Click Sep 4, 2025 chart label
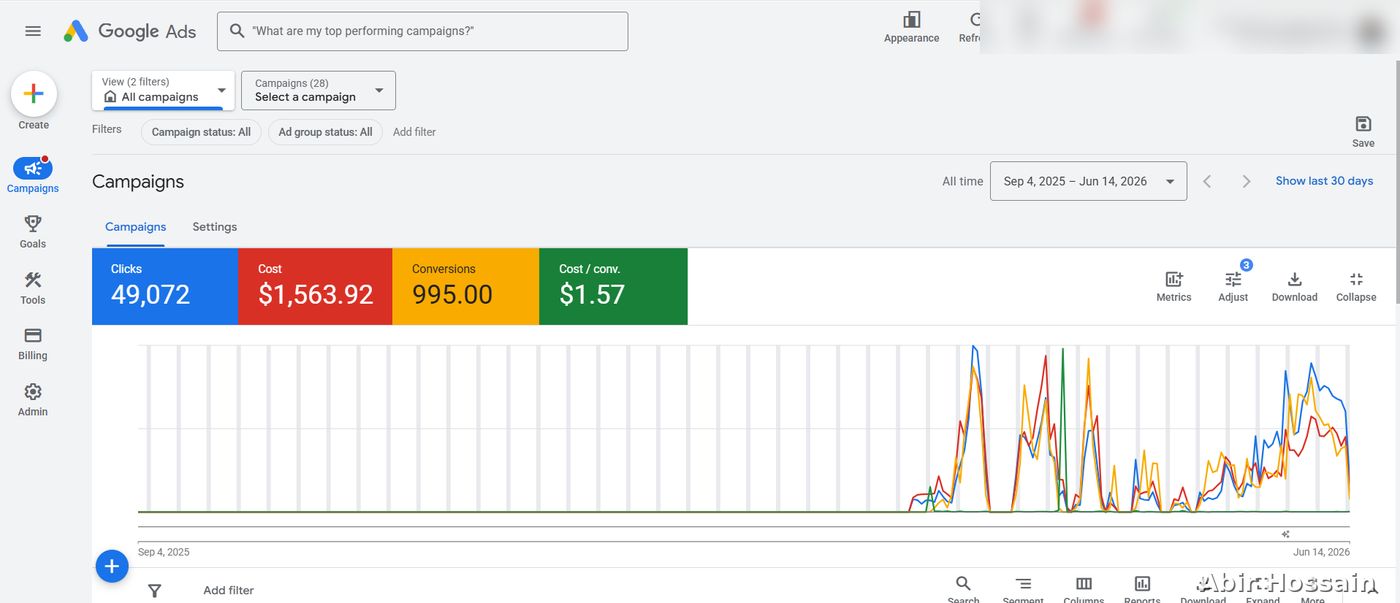Image resolution: width=1400 pixels, height=603 pixels. click(164, 552)
